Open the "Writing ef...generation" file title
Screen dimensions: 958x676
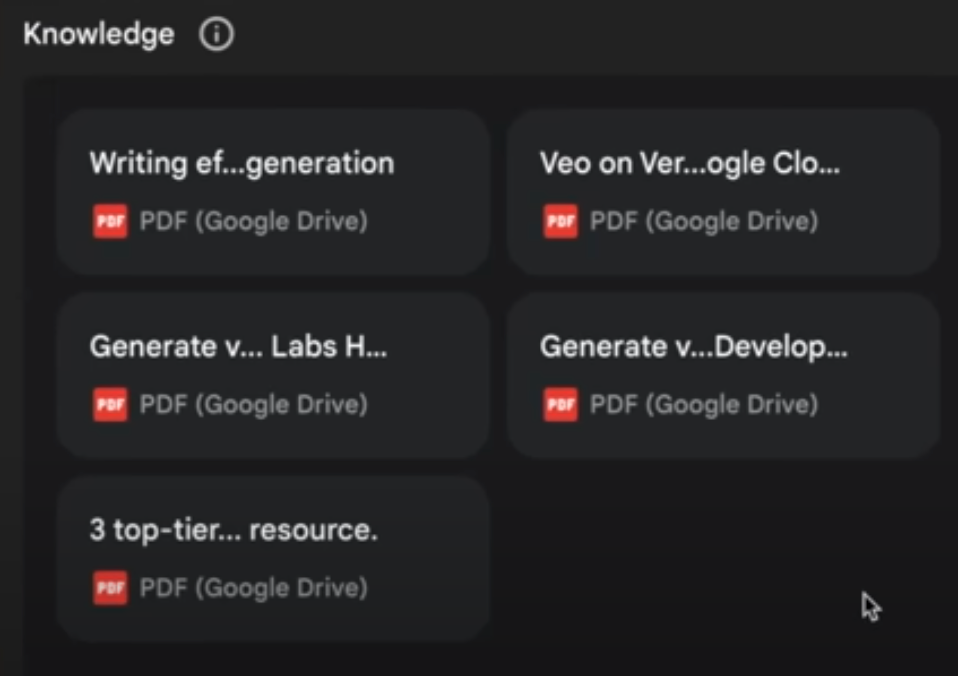pos(241,163)
